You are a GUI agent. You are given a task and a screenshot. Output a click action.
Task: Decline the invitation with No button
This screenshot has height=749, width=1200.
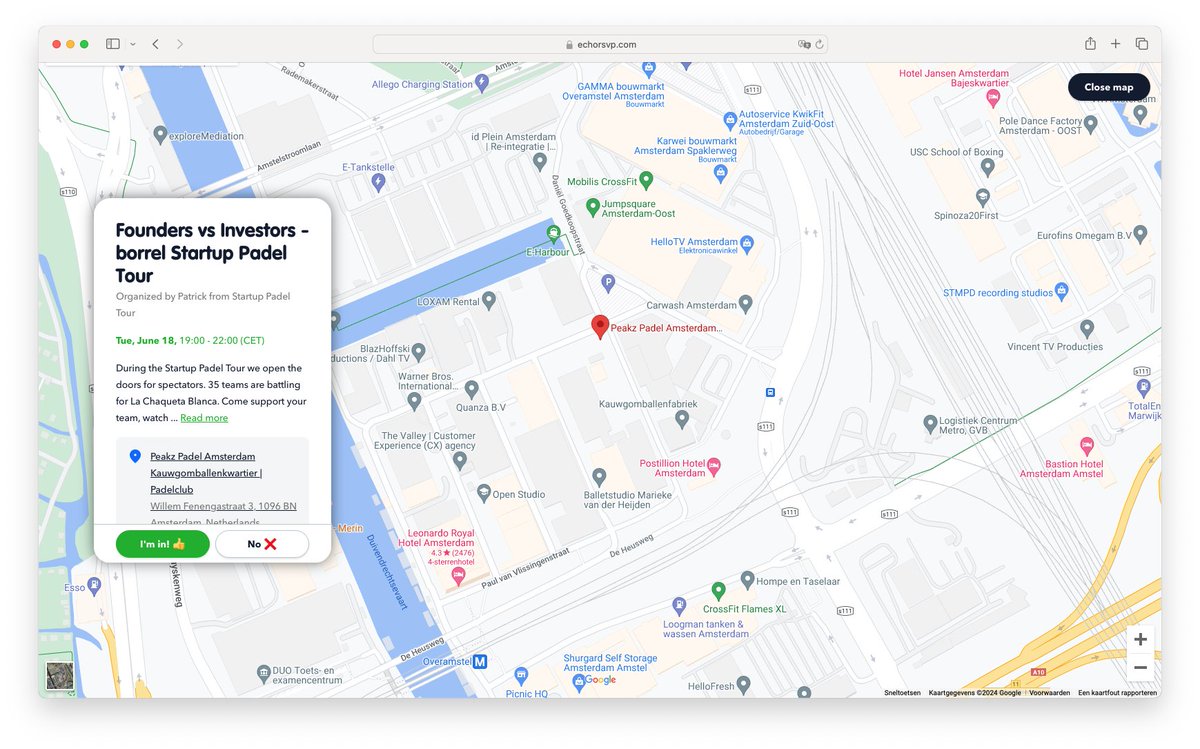(262, 544)
